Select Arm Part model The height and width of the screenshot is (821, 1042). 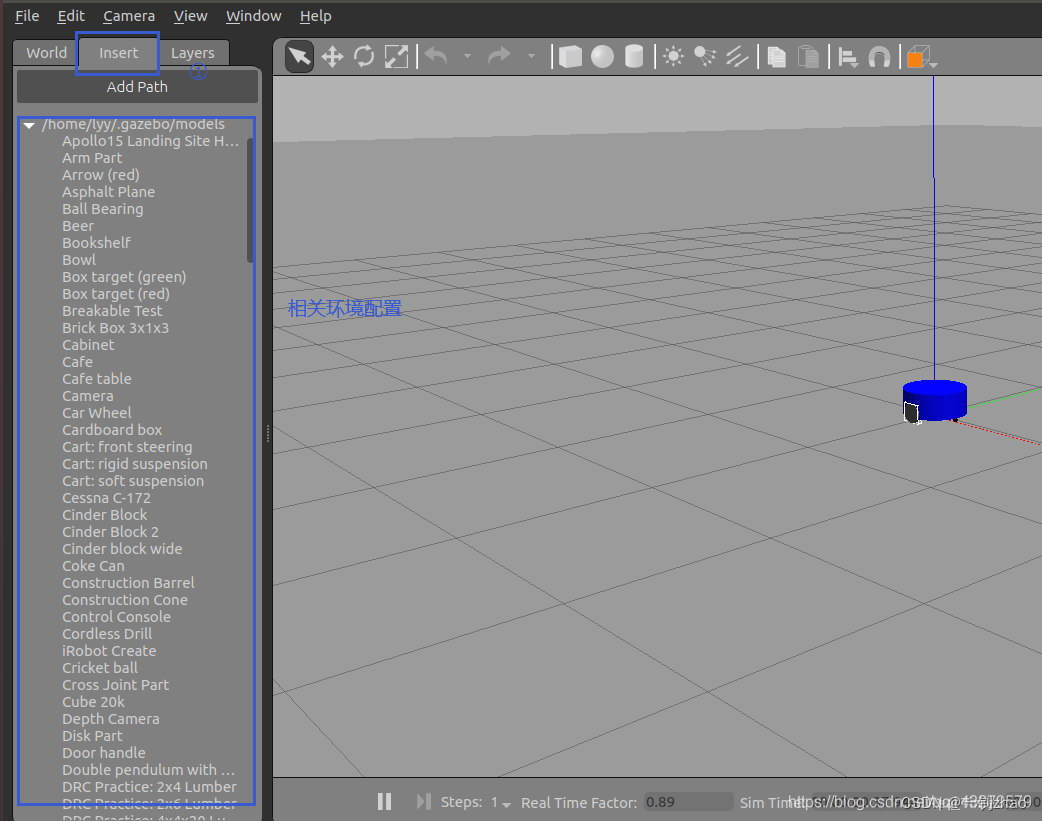pyautogui.click(x=92, y=158)
